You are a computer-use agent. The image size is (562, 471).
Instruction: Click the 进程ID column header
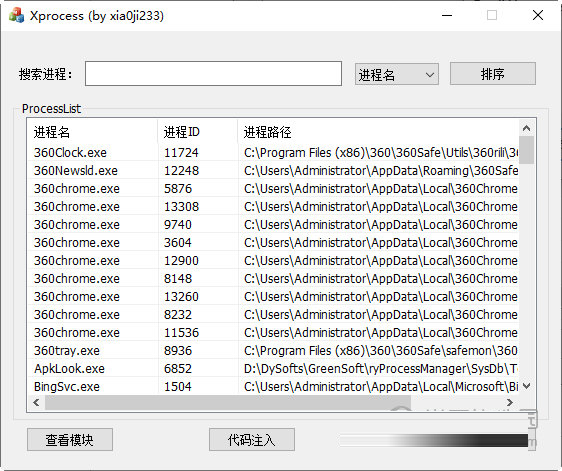pyautogui.click(x=197, y=132)
